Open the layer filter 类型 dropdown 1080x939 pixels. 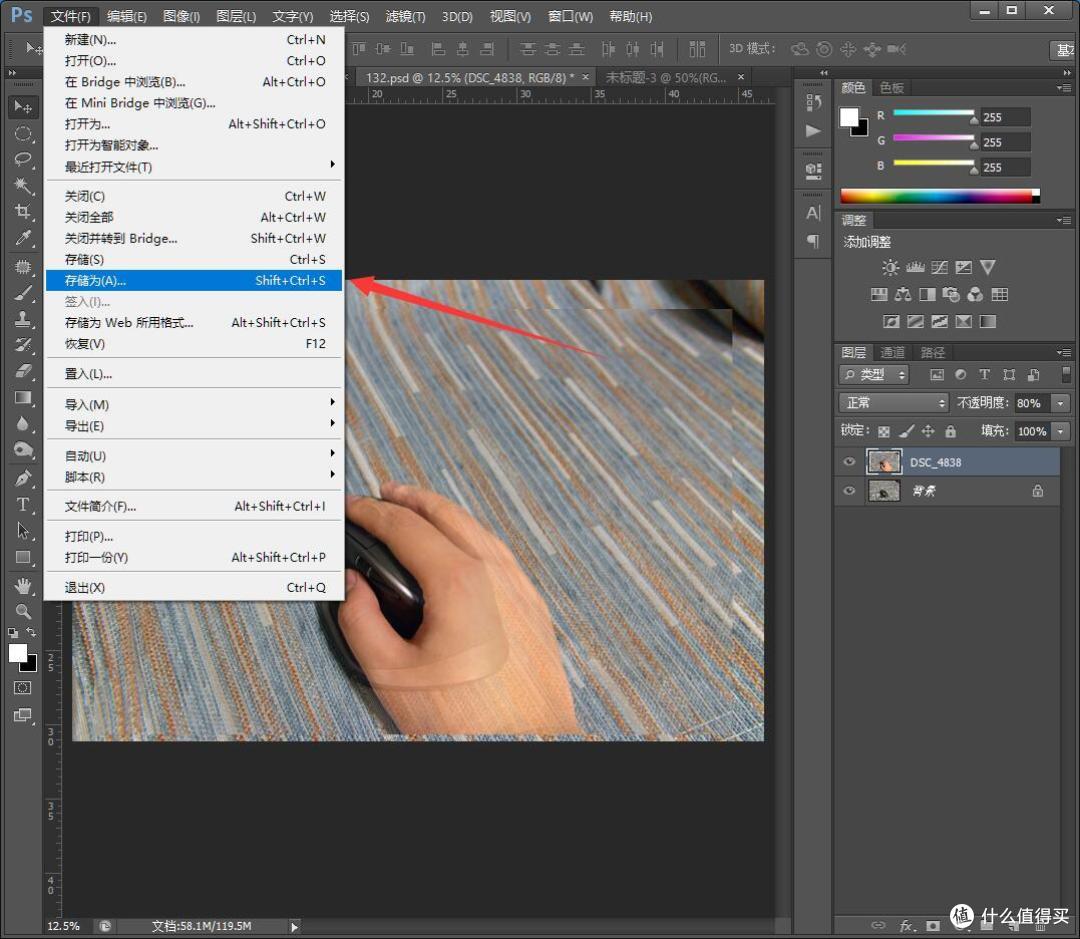875,375
